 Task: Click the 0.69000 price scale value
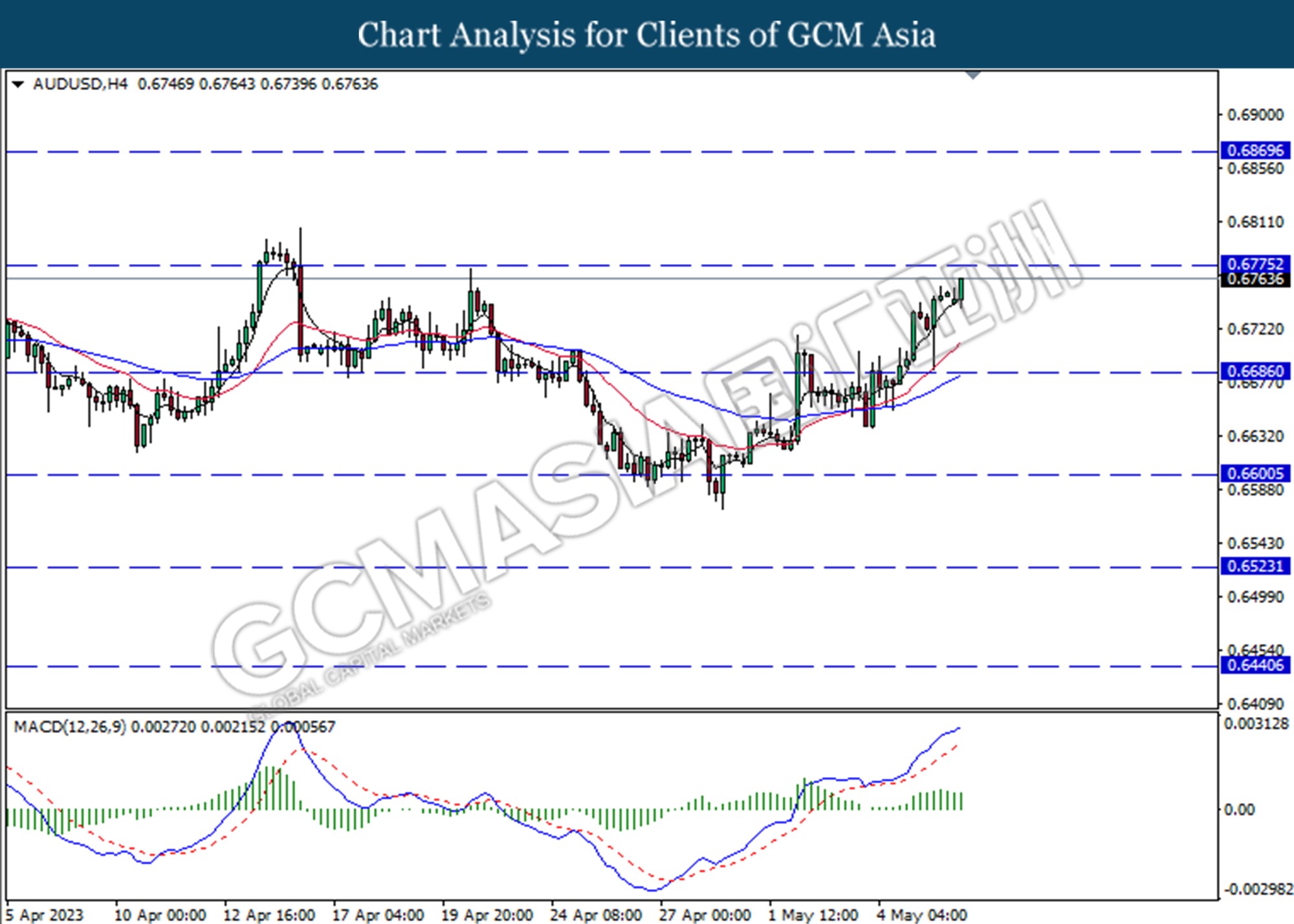click(x=1255, y=115)
